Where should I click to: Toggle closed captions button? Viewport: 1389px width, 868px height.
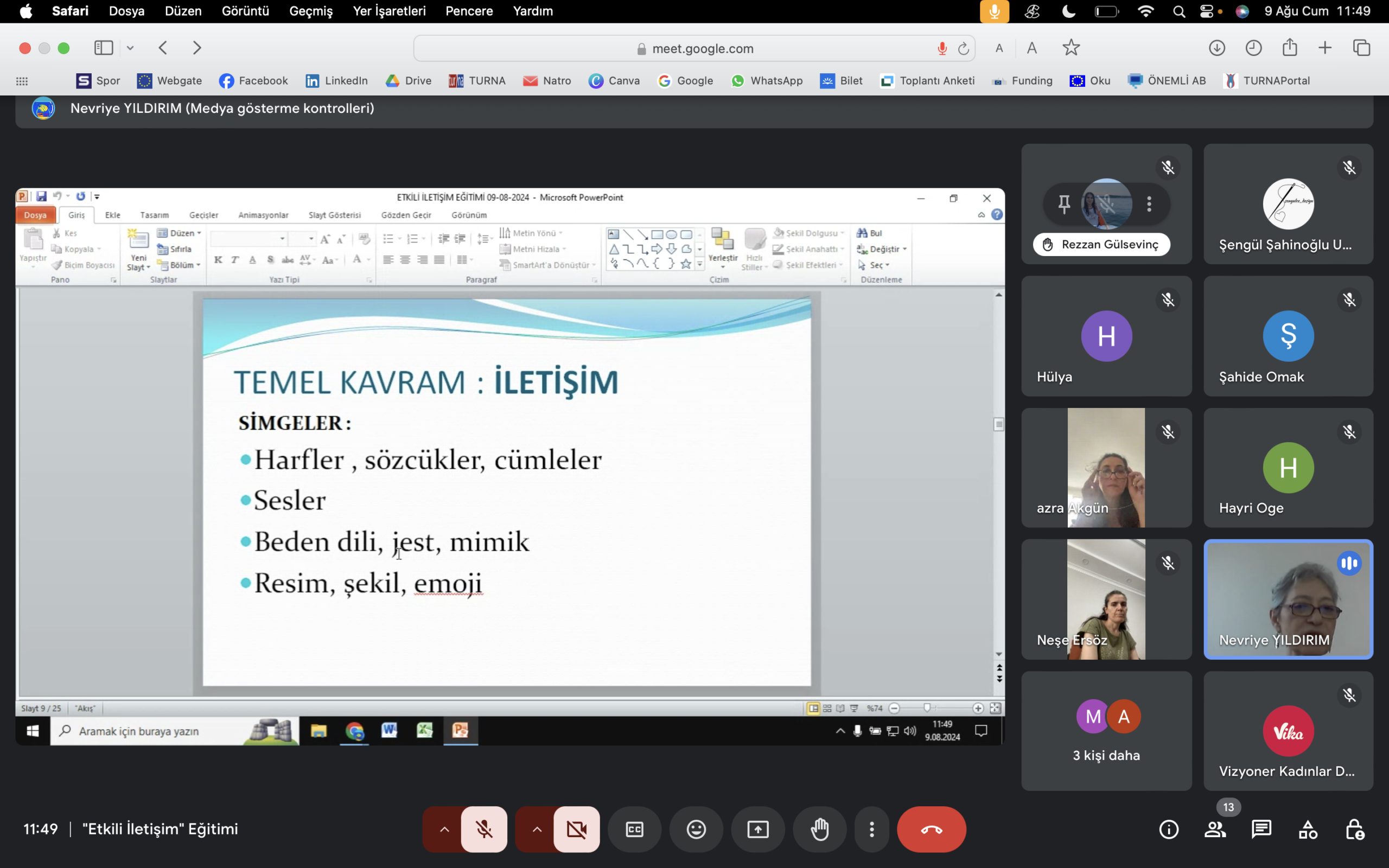pyautogui.click(x=634, y=829)
